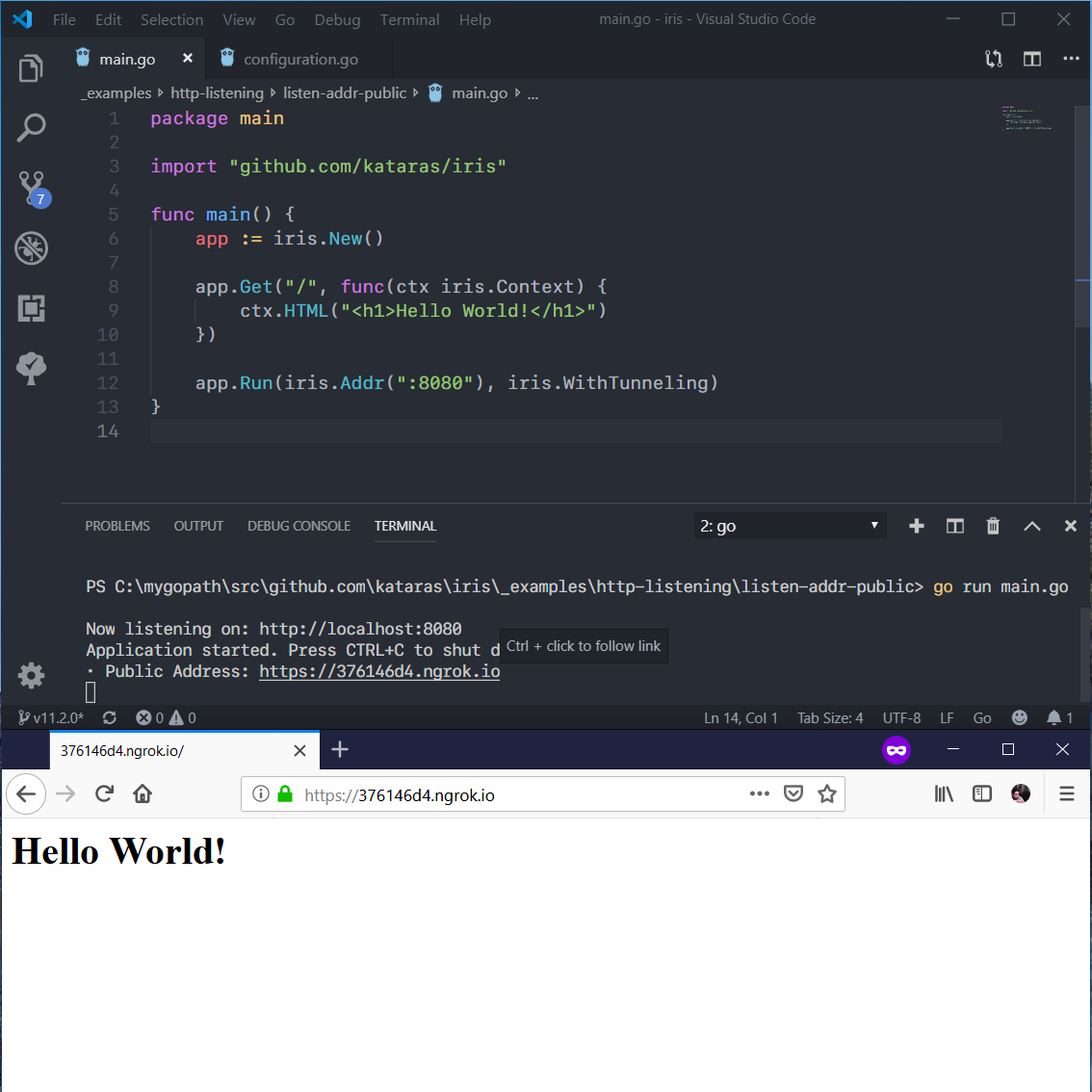Open editor More Actions ellipsis
Screen dimensions: 1092x1092
pos(1071,59)
